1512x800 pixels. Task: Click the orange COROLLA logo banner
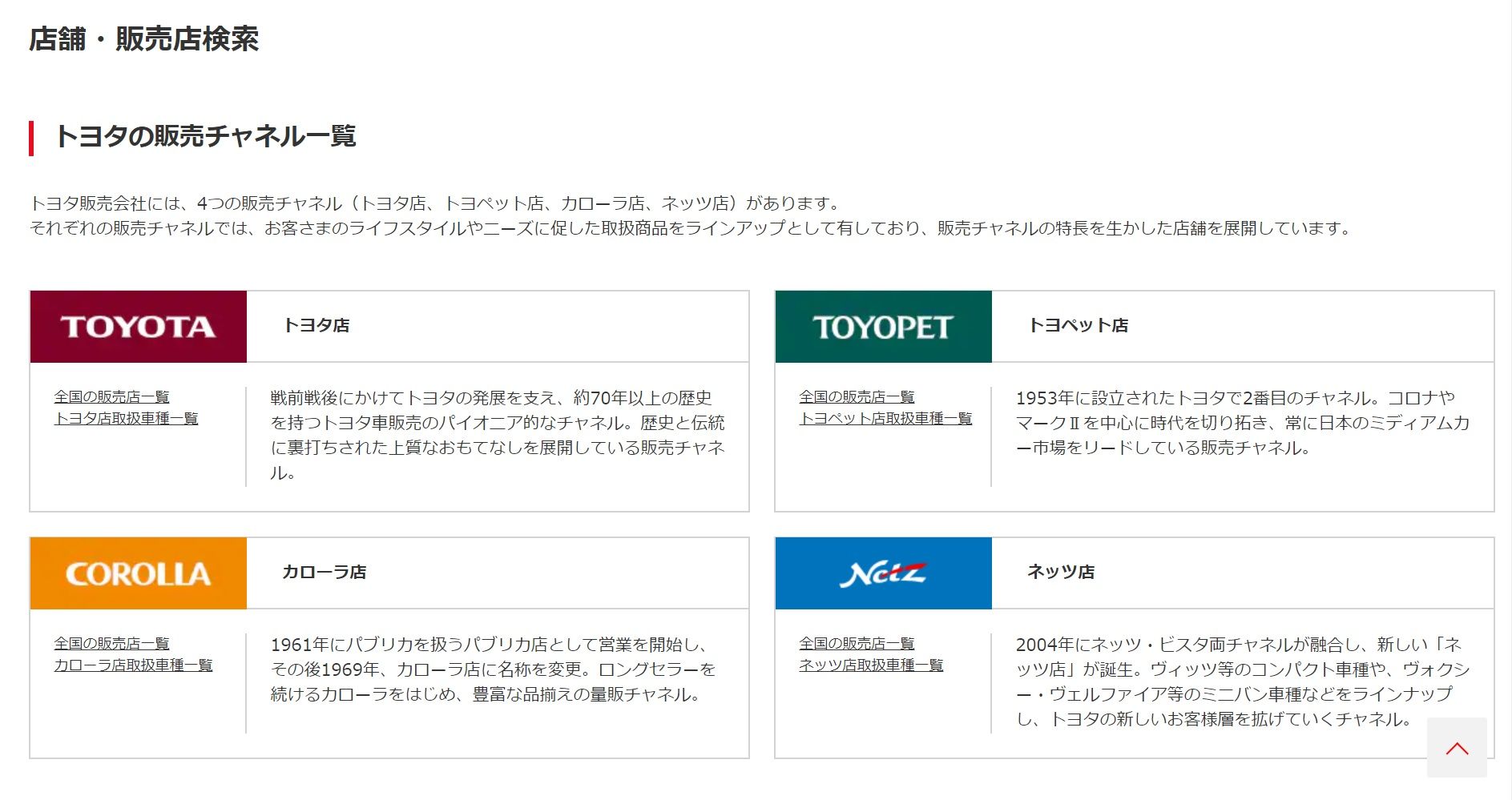(138, 573)
